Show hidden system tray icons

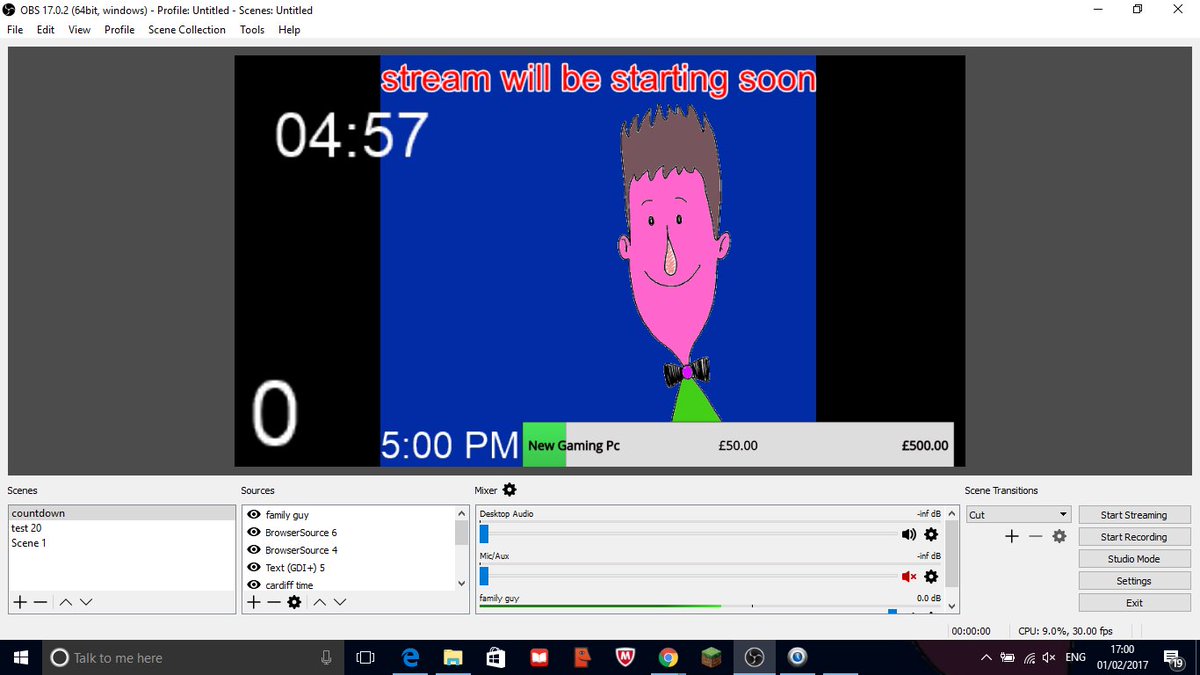986,657
